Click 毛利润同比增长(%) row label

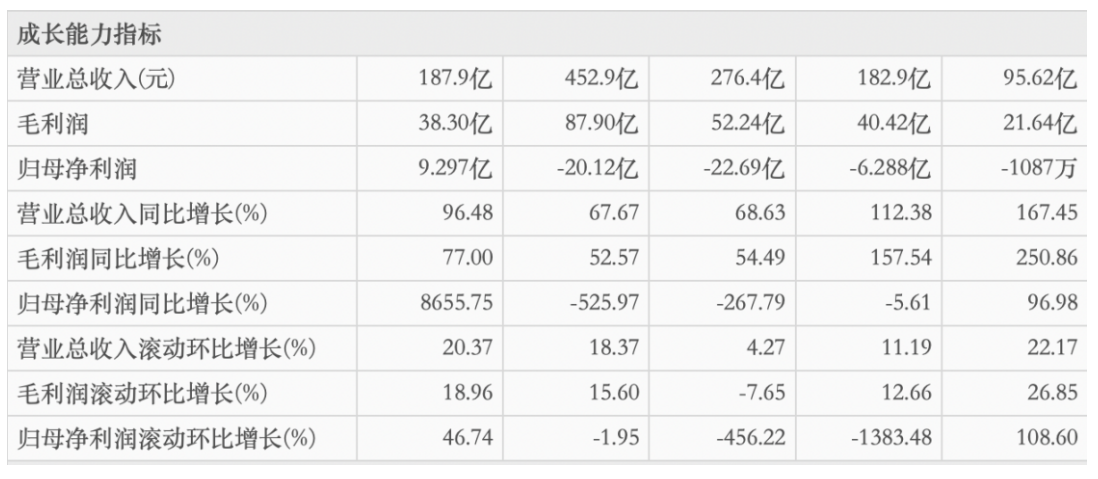[118, 258]
